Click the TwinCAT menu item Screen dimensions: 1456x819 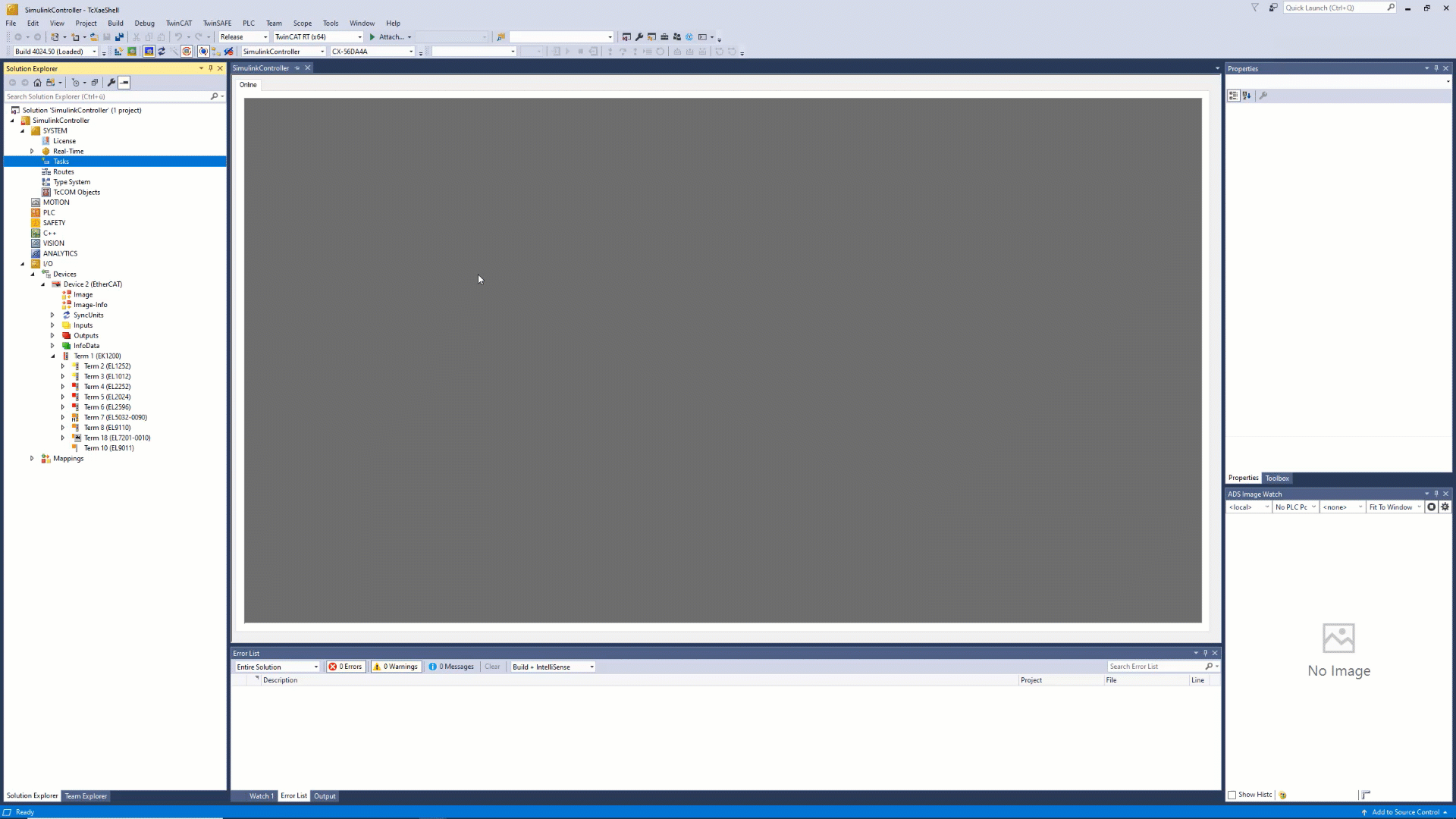click(x=179, y=23)
